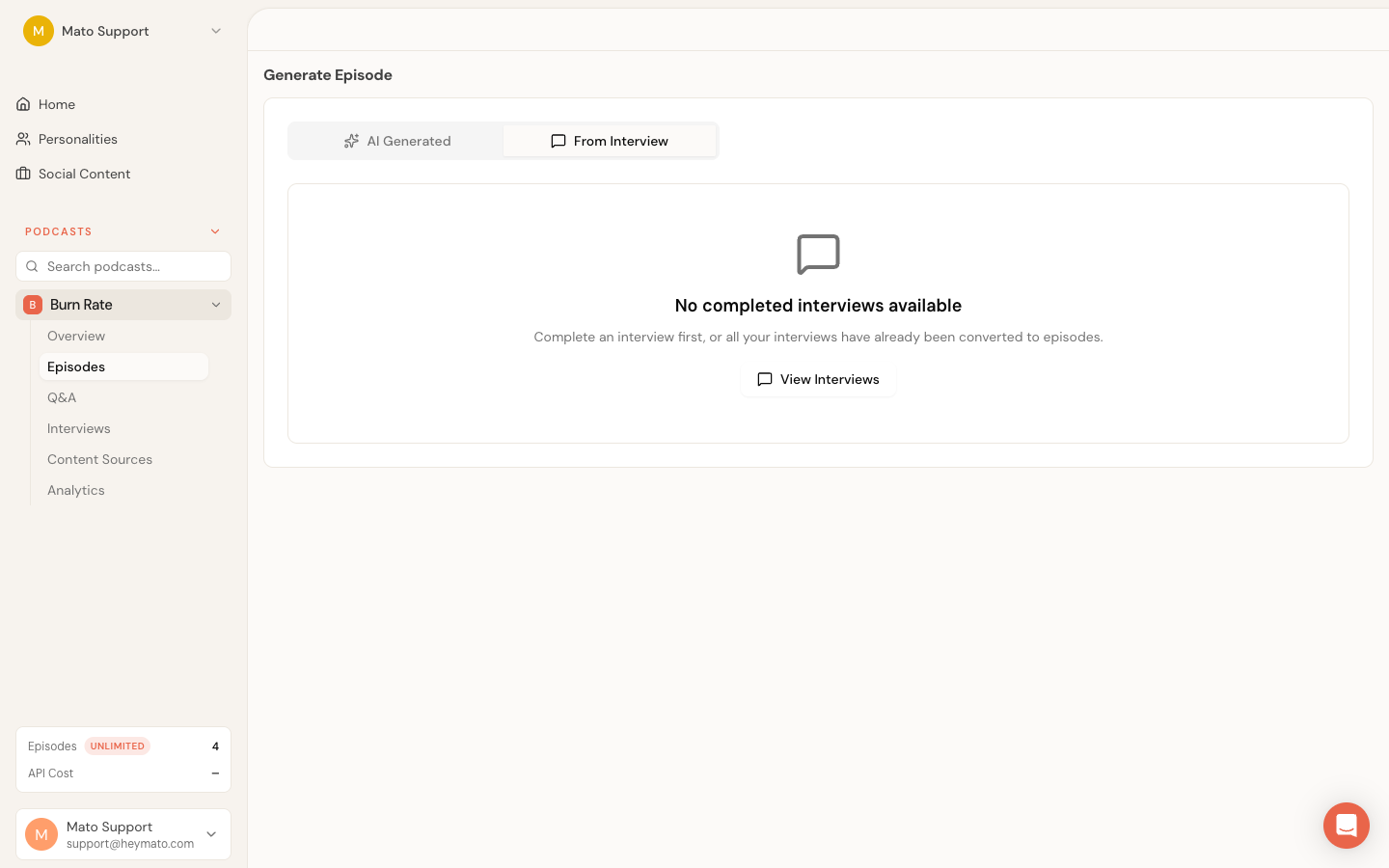
Task: Click the orange 'M' user avatar
Action: click(41, 834)
